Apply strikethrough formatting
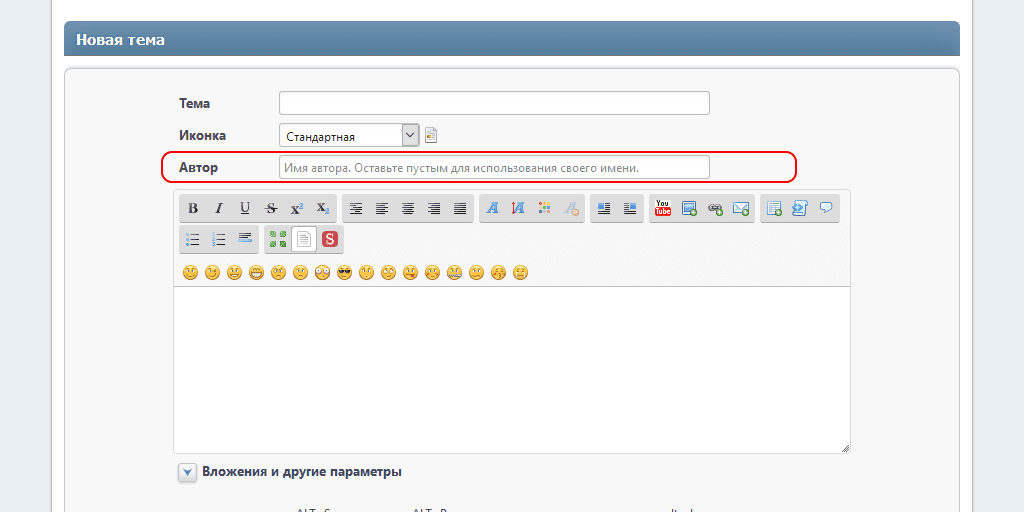 point(271,209)
